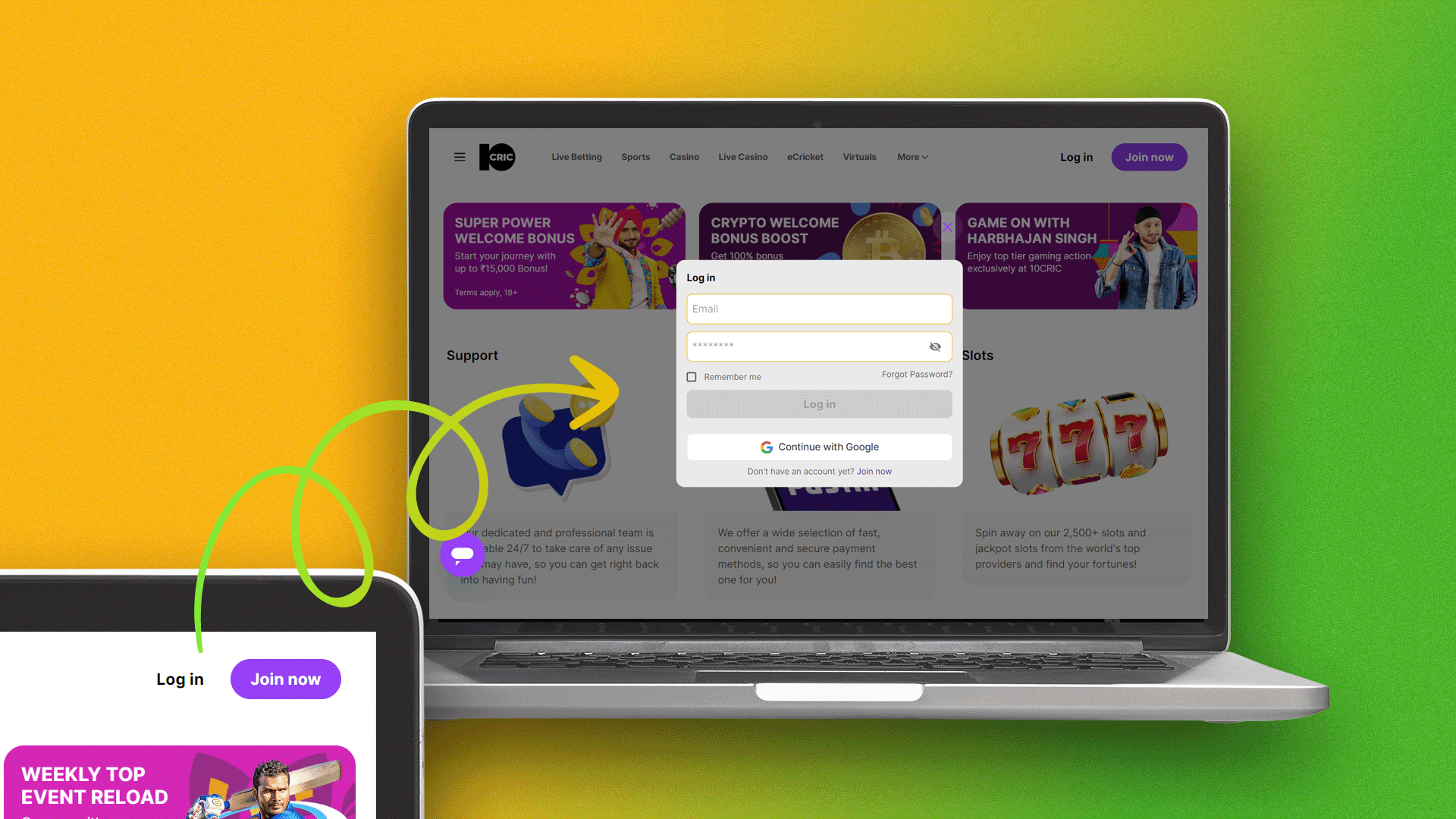Click the Forgot Password link
1456x819 pixels.
[x=916, y=374]
